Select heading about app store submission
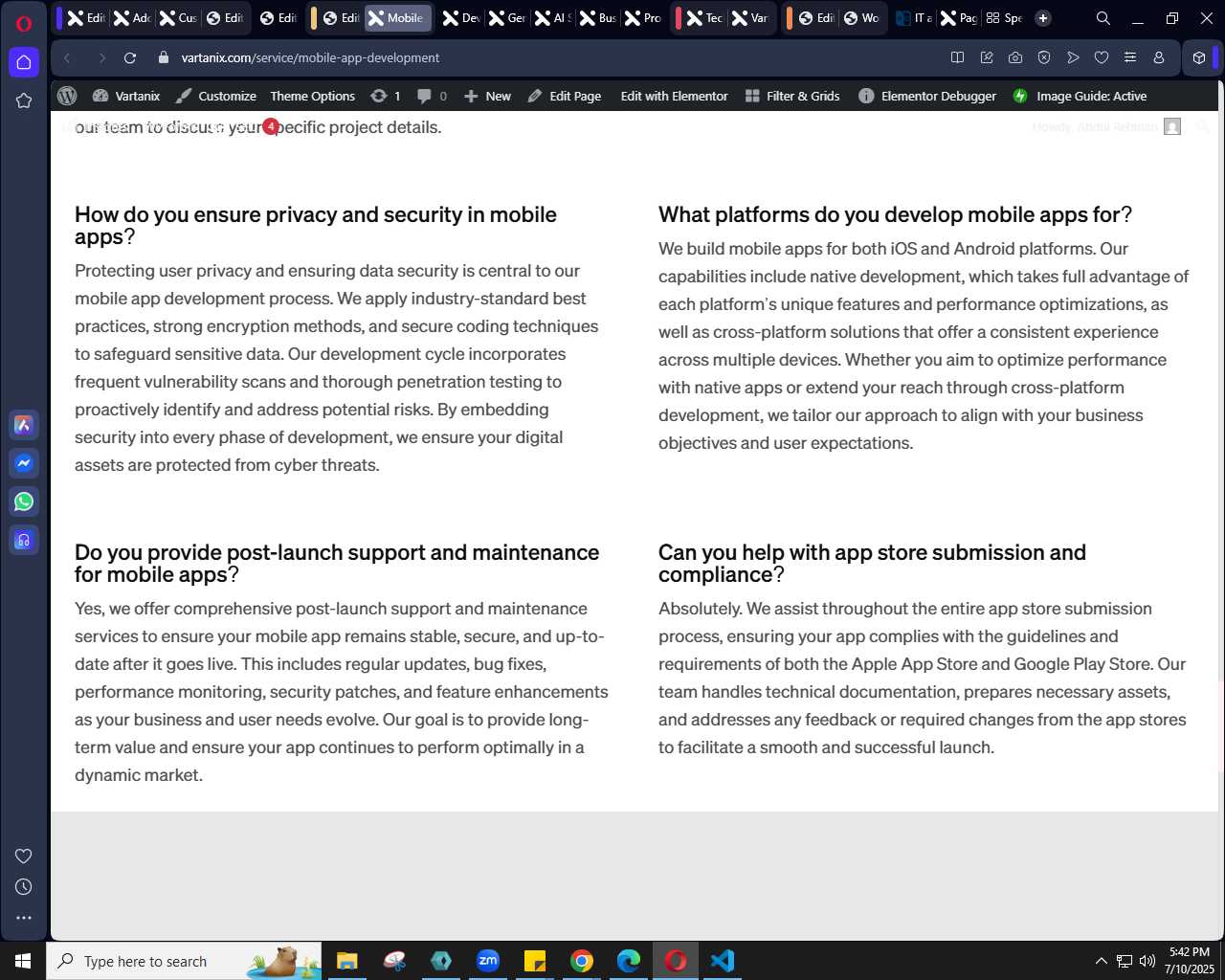This screenshot has height=980, width=1225. coord(872,564)
